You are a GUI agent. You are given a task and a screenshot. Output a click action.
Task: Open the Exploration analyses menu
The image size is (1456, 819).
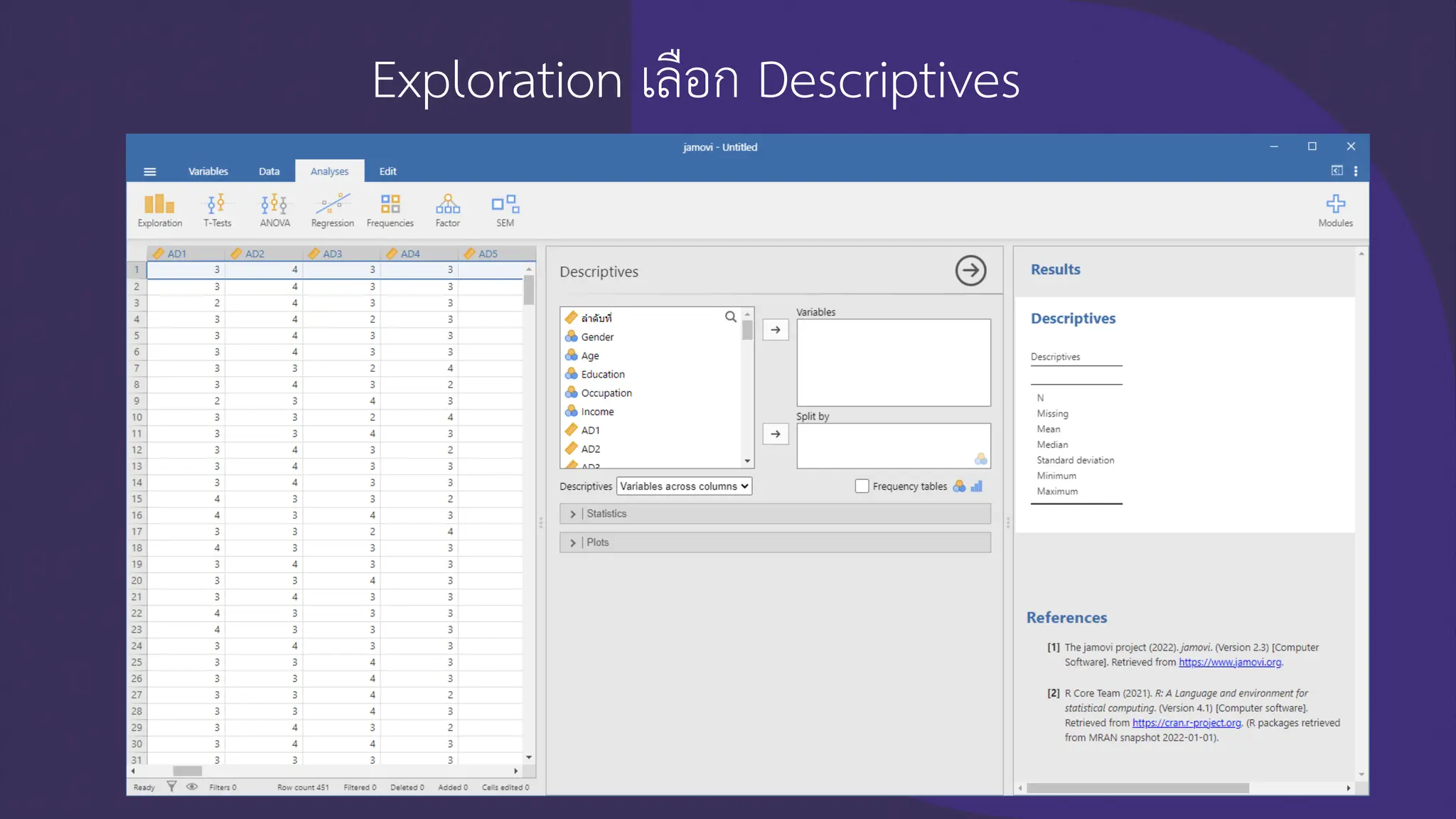click(x=159, y=210)
